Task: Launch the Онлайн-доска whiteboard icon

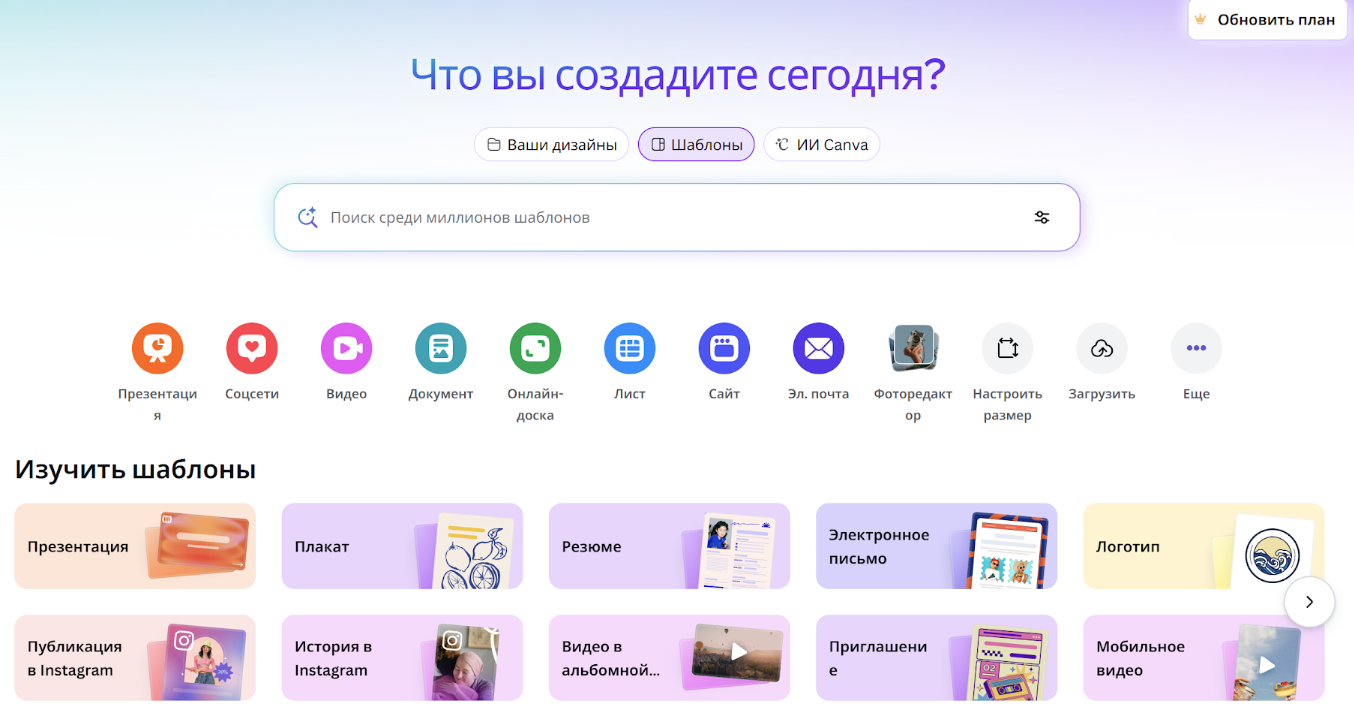Action: point(535,348)
